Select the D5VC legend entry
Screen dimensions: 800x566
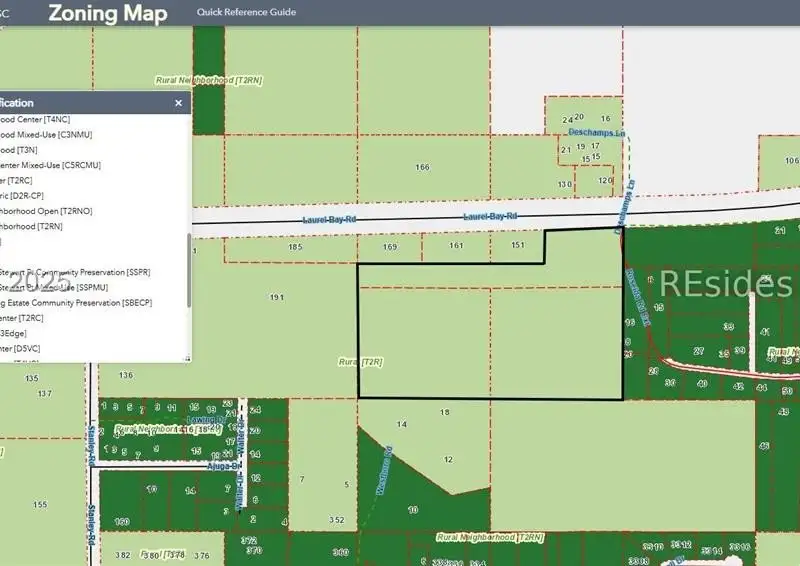(x=20, y=348)
